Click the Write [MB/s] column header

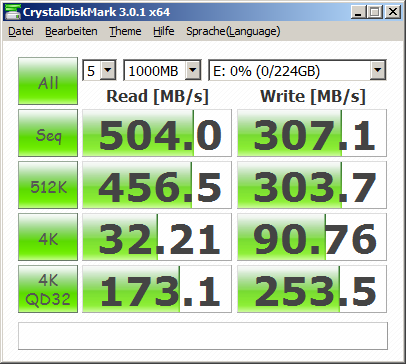click(313, 97)
